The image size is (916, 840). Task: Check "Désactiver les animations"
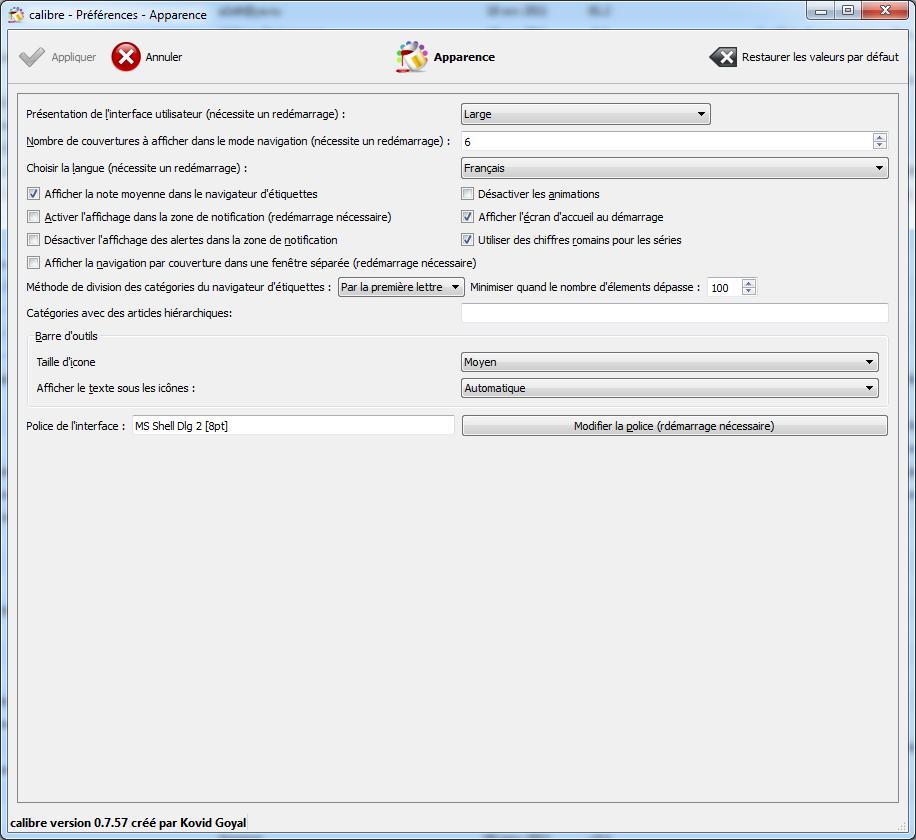coord(467,194)
